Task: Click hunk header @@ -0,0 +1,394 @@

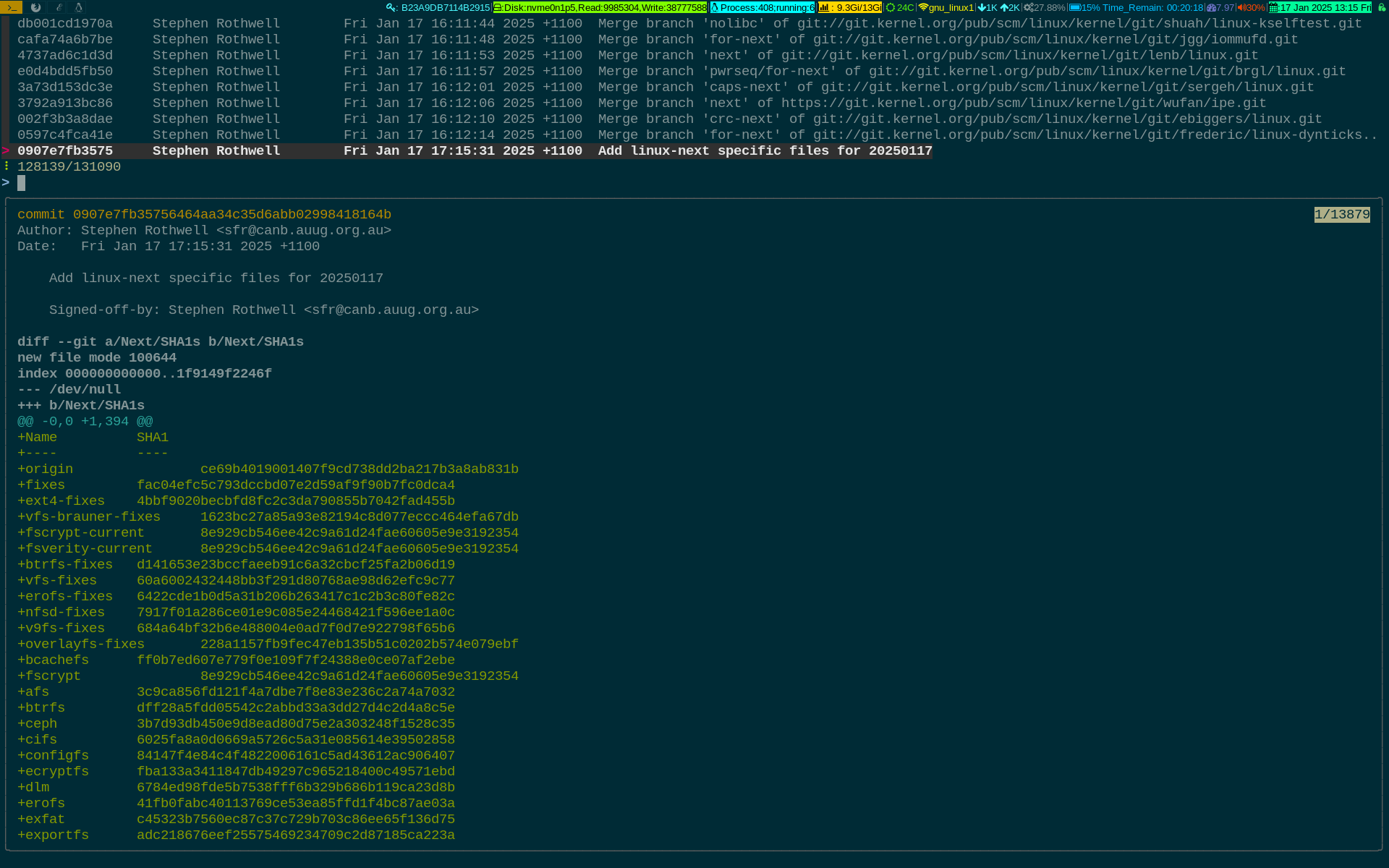Action: click(x=85, y=421)
